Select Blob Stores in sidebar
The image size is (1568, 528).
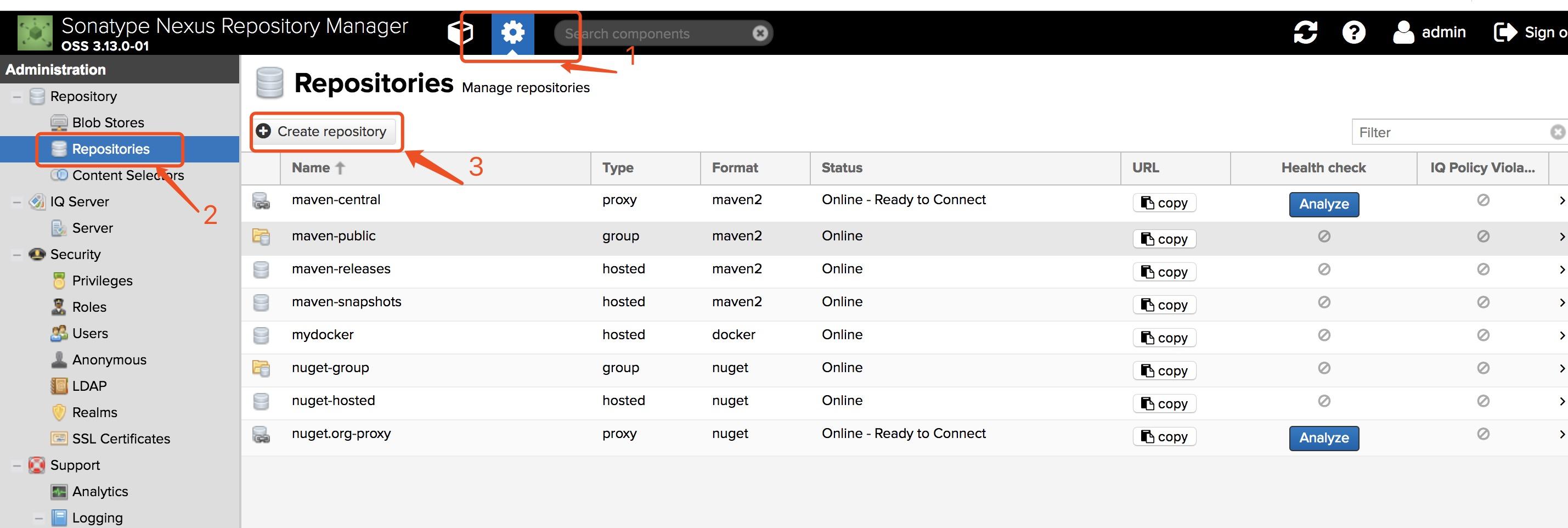point(108,122)
